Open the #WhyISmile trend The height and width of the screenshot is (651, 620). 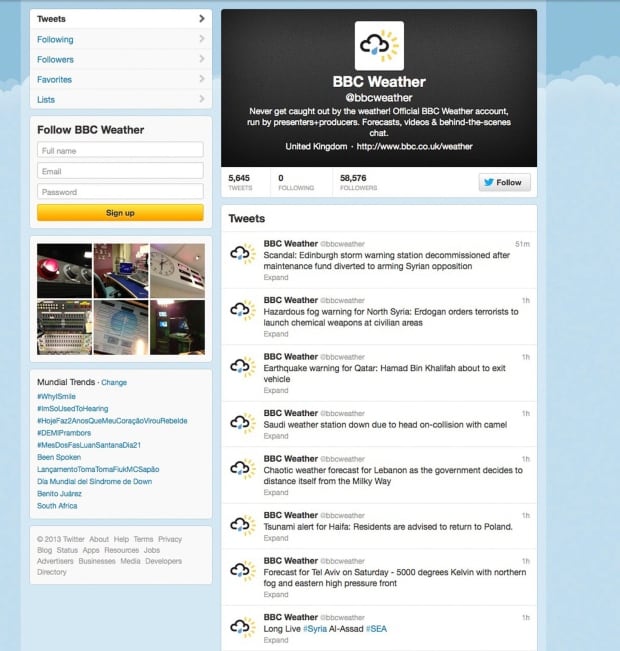pos(56,396)
